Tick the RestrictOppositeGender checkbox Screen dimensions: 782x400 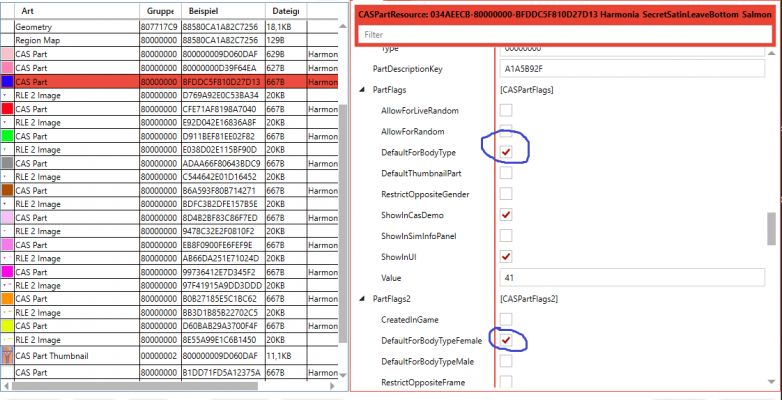pos(506,194)
